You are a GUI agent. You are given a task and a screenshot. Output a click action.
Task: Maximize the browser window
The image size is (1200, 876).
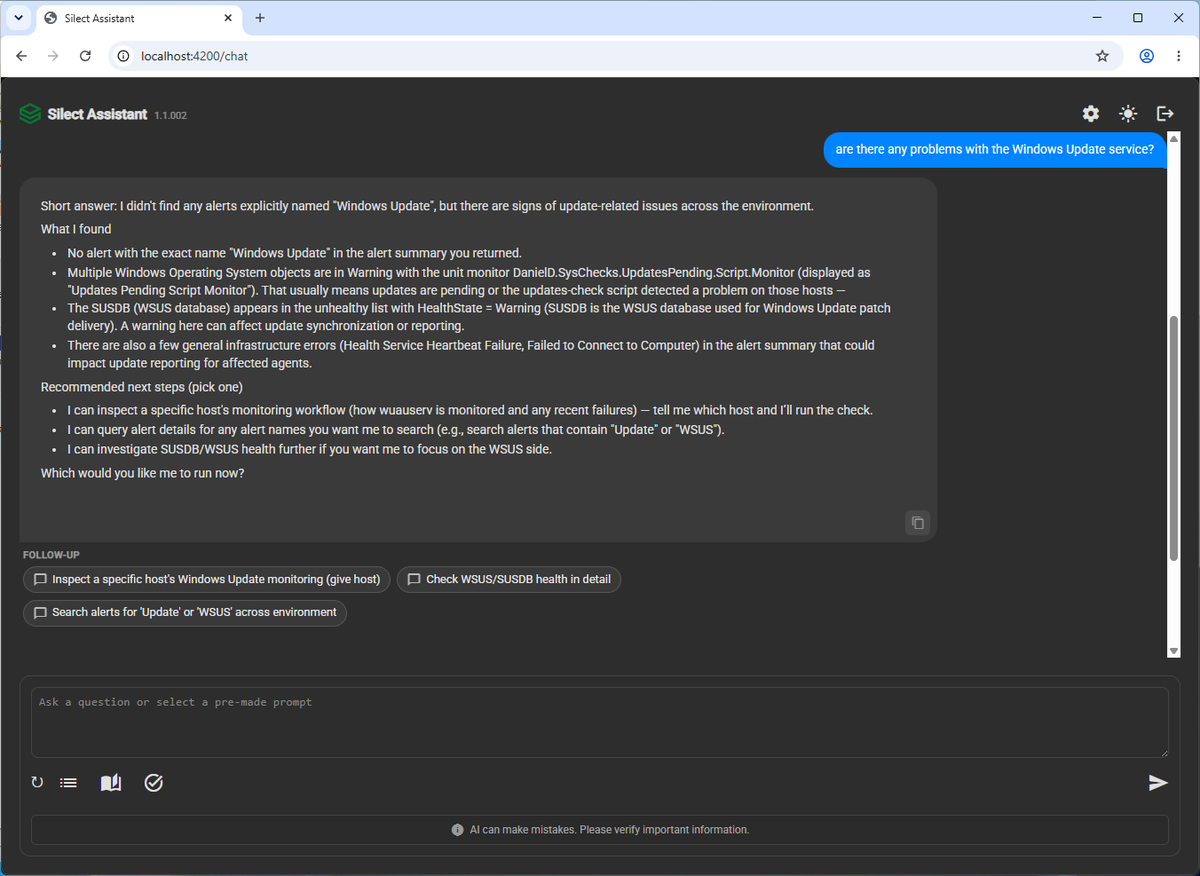(1138, 18)
